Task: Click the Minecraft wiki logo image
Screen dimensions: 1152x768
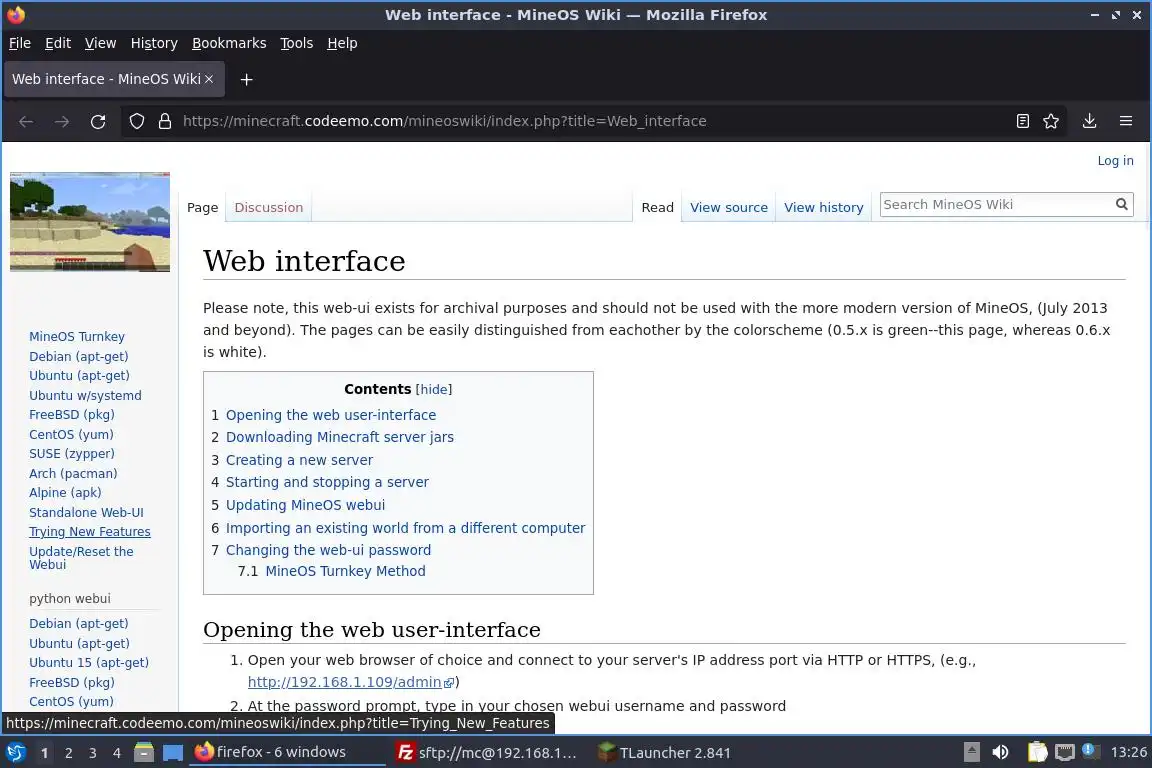Action: tap(90, 222)
